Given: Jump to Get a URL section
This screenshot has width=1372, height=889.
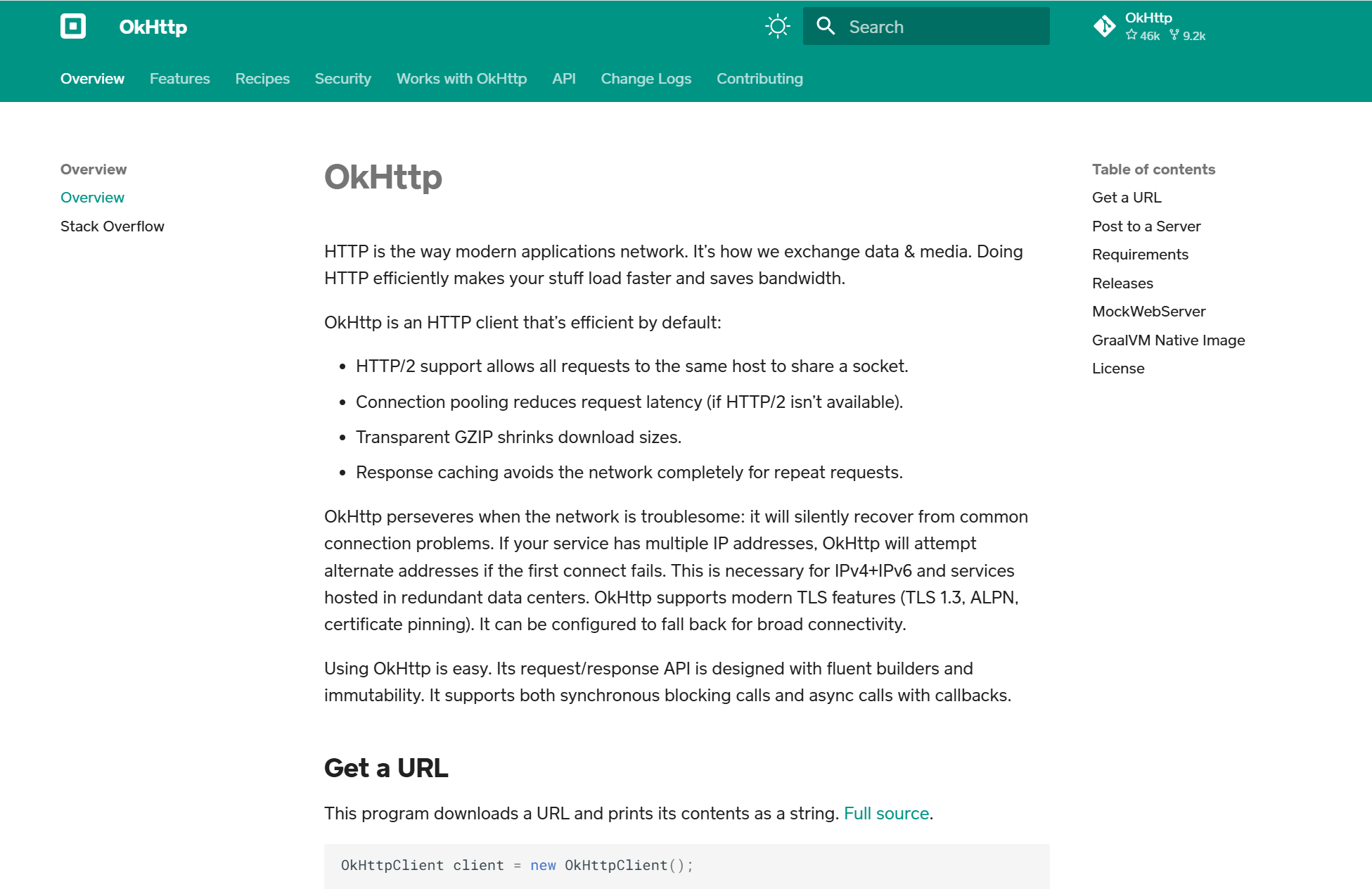Looking at the screenshot, I should (x=1127, y=198).
